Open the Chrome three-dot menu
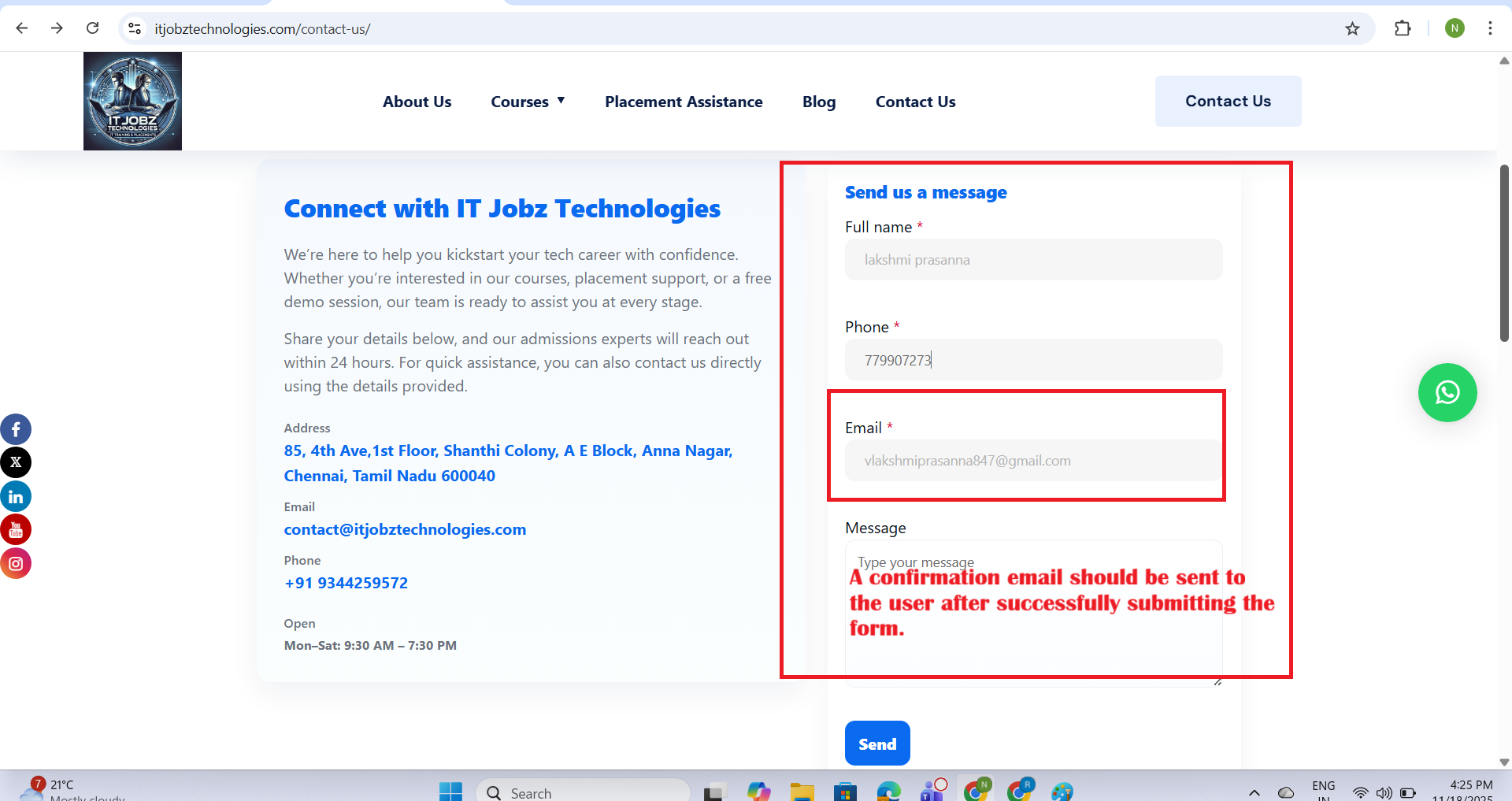The width and height of the screenshot is (1512, 801). point(1490,28)
